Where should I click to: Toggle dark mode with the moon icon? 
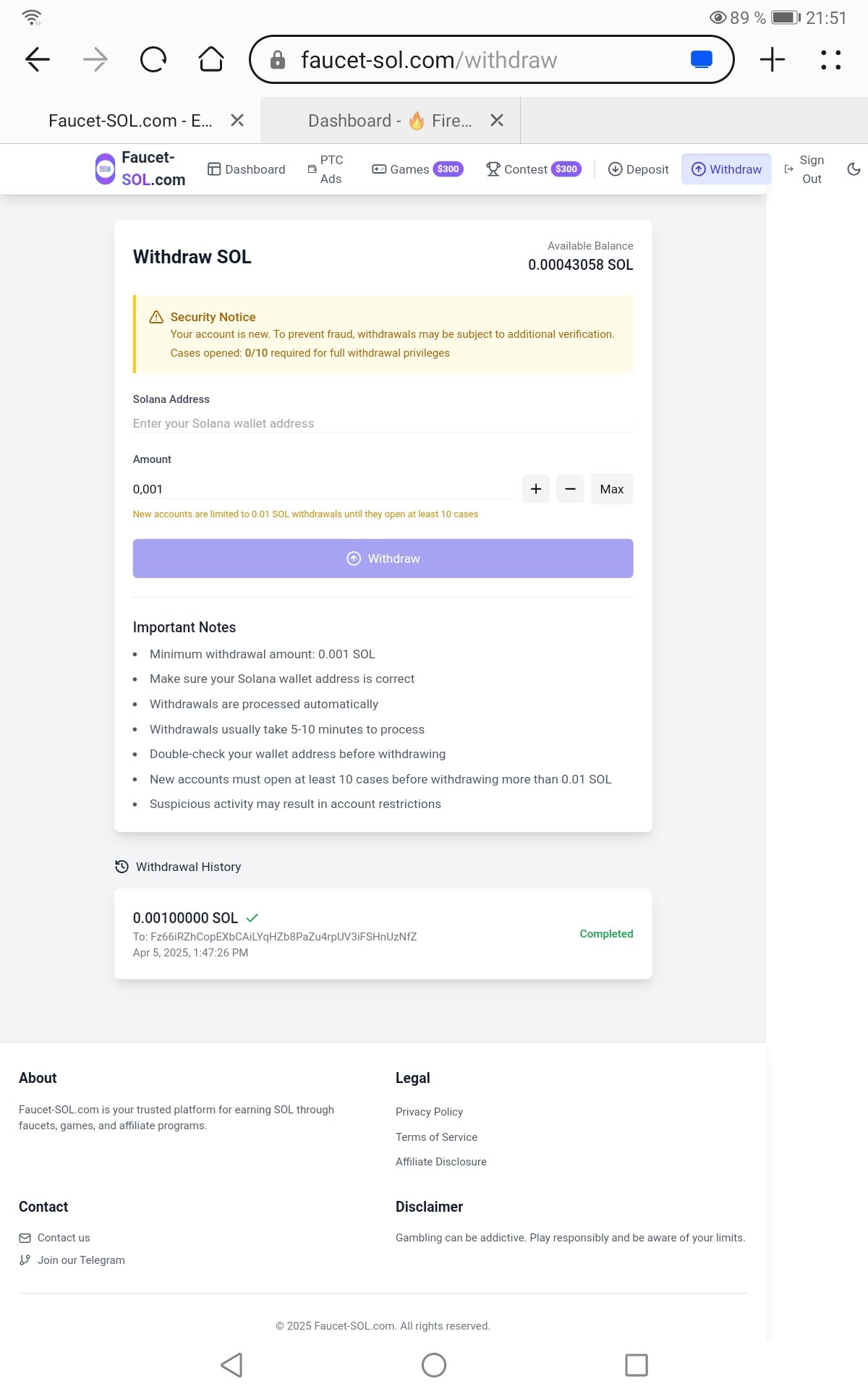coord(854,169)
